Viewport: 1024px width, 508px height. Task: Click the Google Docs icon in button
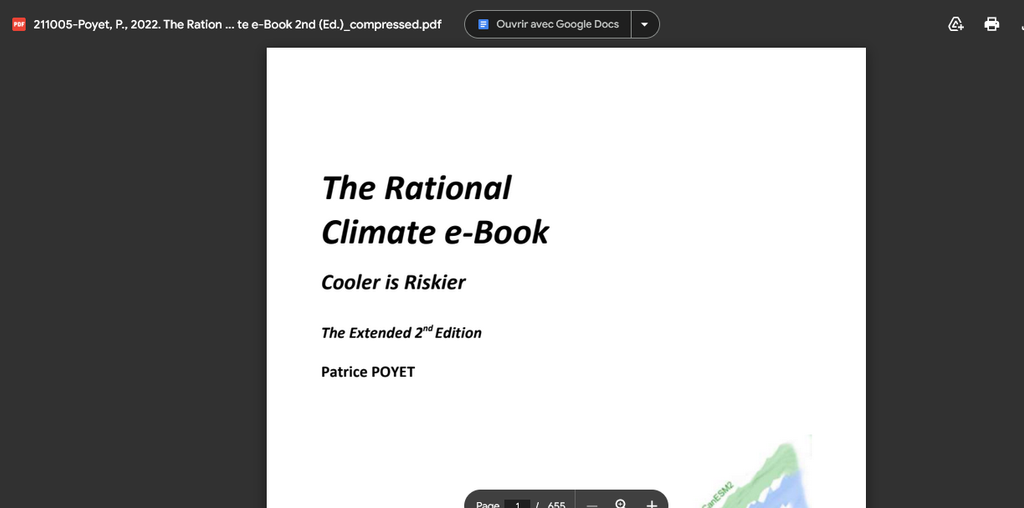484,24
